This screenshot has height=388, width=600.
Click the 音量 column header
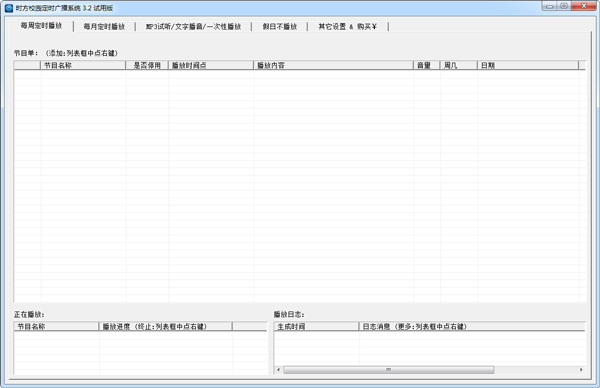tap(427, 65)
